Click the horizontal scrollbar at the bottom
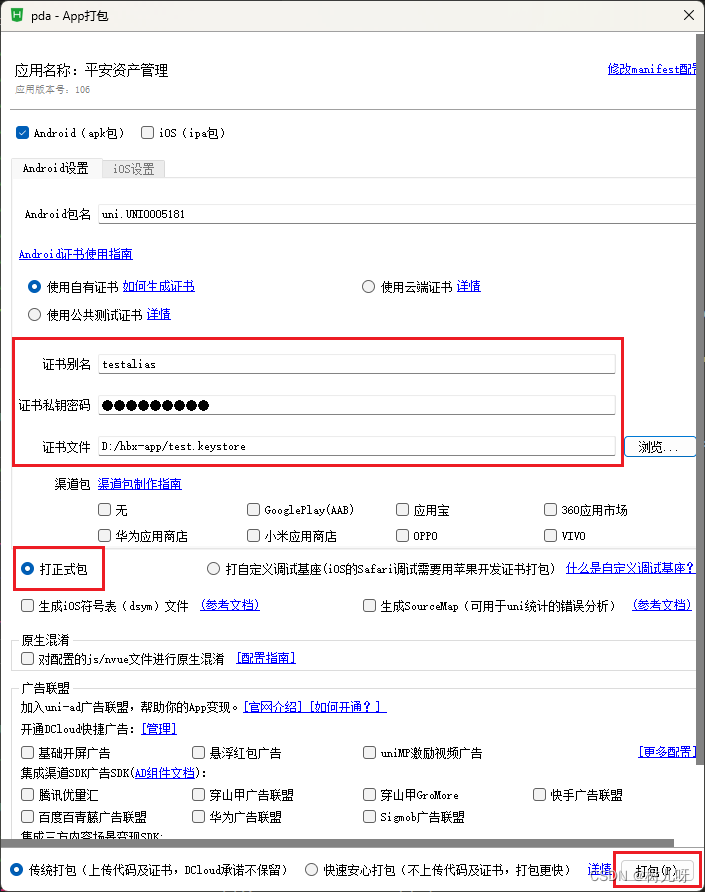This screenshot has width=705, height=892. [338, 843]
